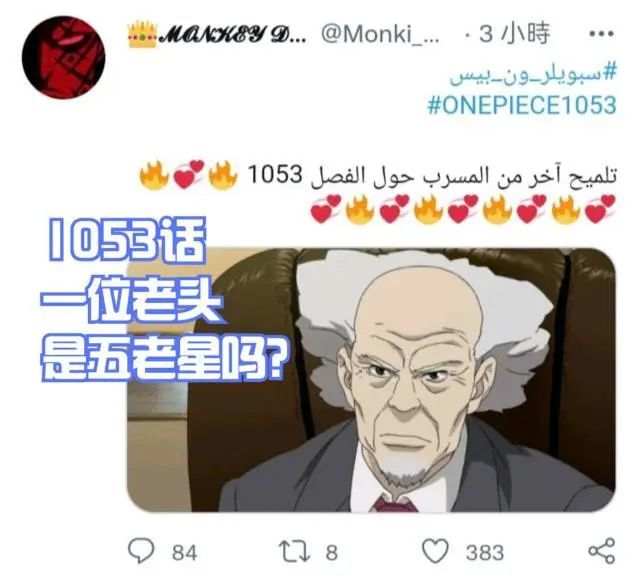Open the Arabic spoiler hashtag link
Screen dimensions: 641x578
533,75
